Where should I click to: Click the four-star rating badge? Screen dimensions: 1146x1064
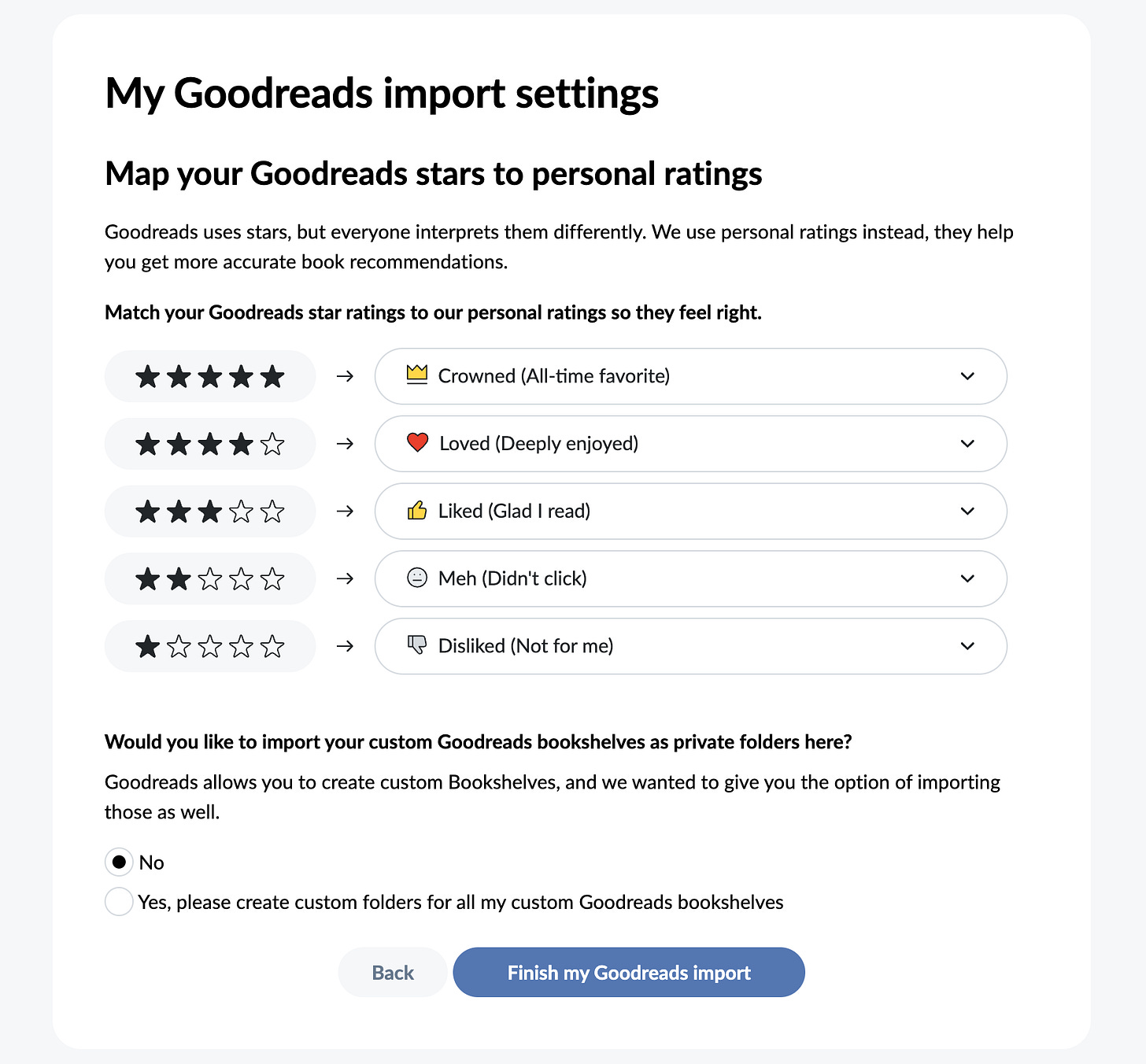[x=210, y=444]
